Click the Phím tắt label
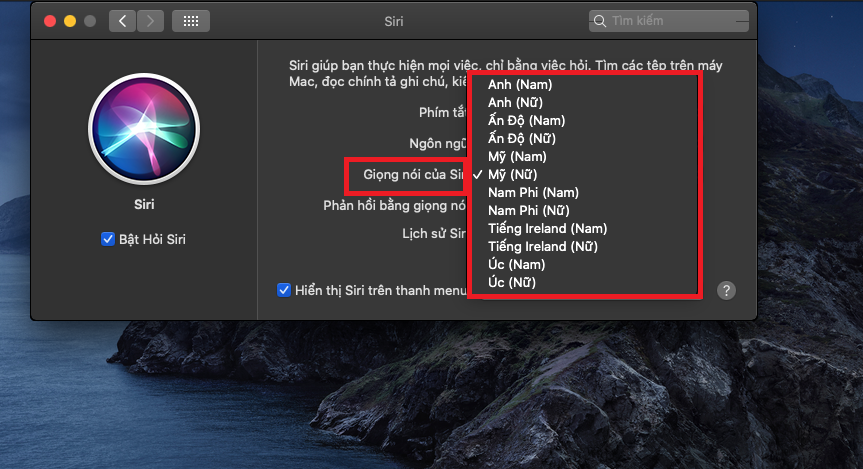This screenshot has width=863, height=469. point(443,112)
